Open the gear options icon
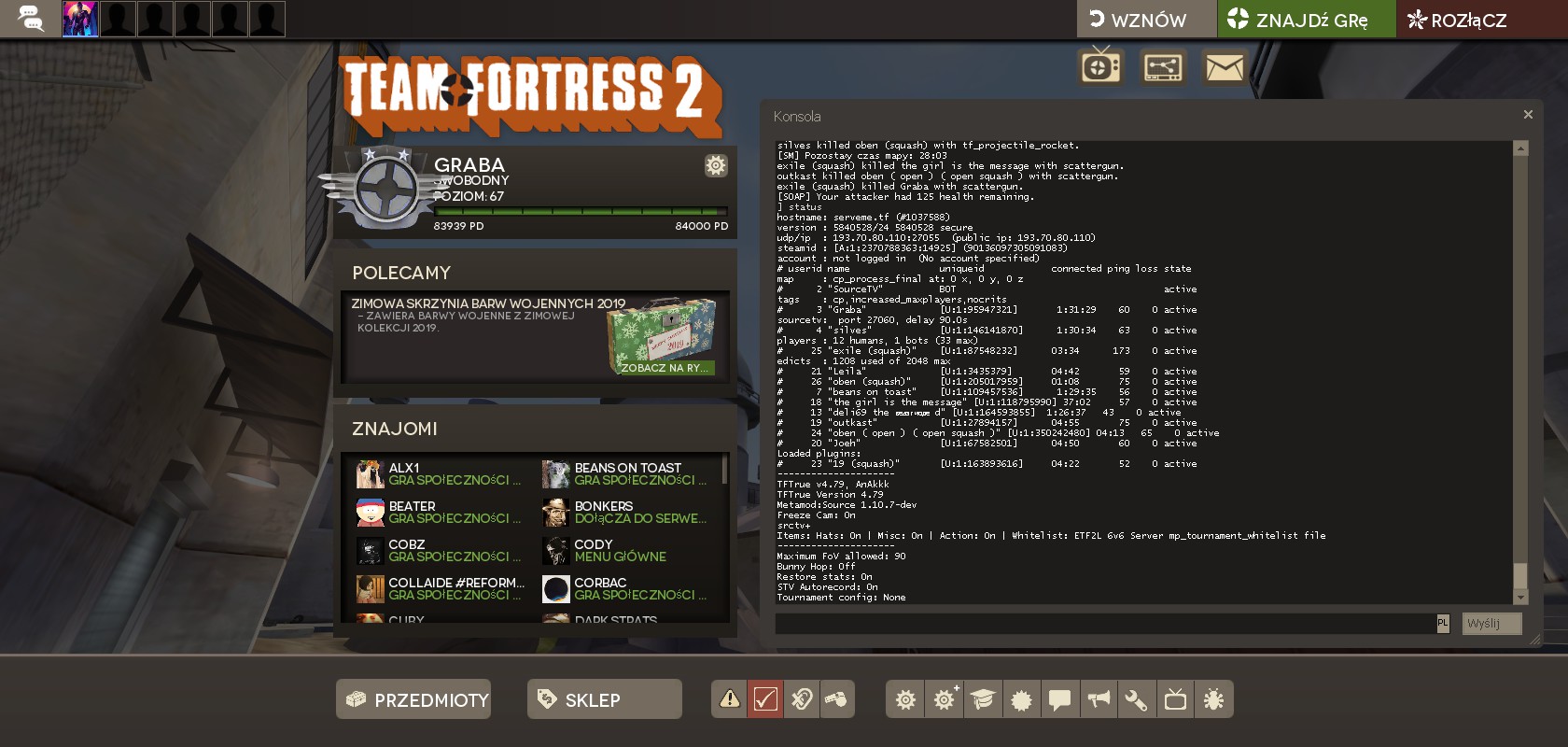The height and width of the screenshot is (747, 1568). pos(905,699)
